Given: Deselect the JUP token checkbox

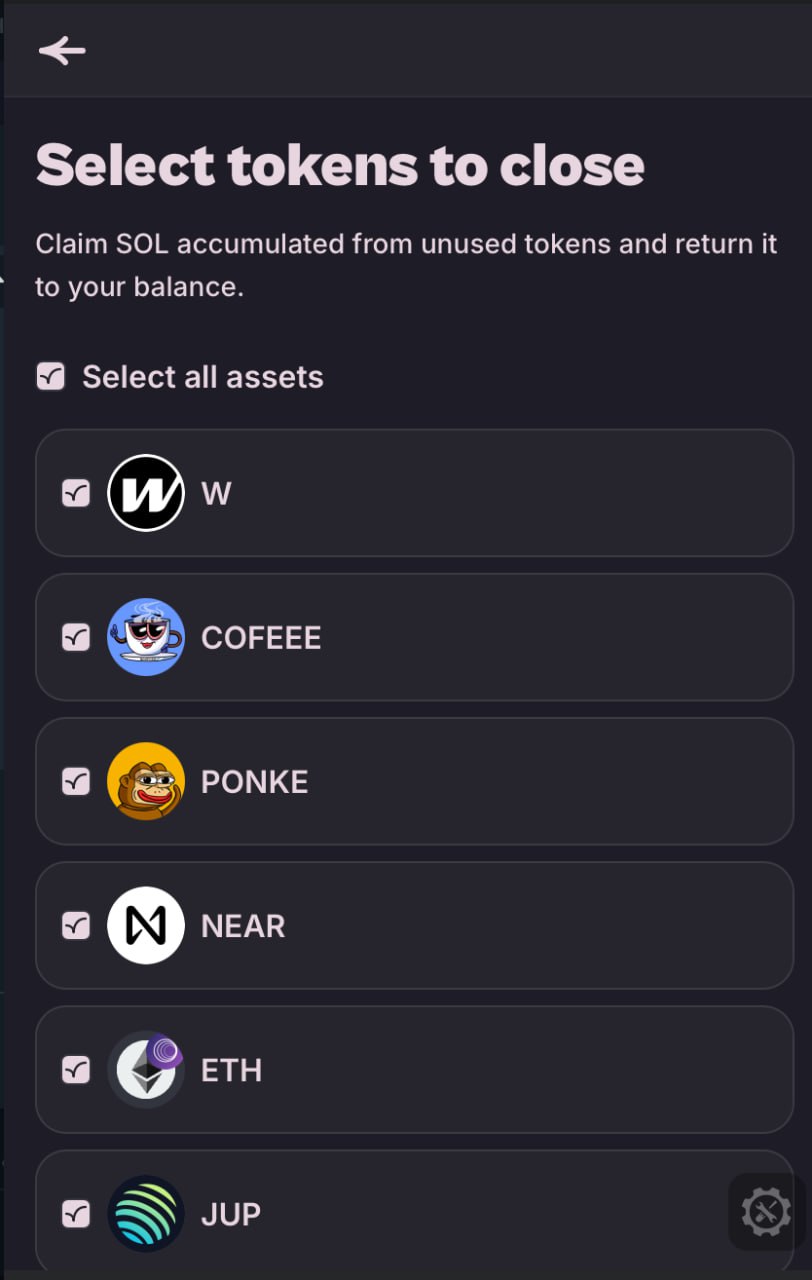Looking at the screenshot, I should pos(76,1213).
